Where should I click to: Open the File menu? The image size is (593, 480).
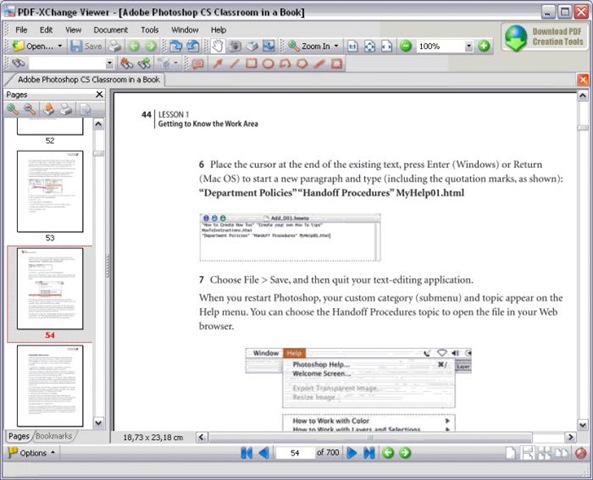click(x=21, y=30)
